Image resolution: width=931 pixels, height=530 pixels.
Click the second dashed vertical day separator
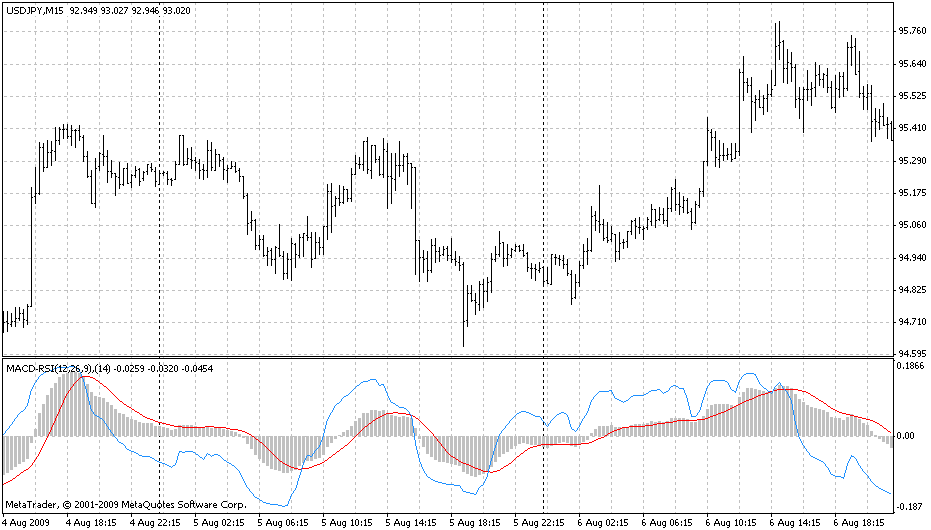(543, 180)
